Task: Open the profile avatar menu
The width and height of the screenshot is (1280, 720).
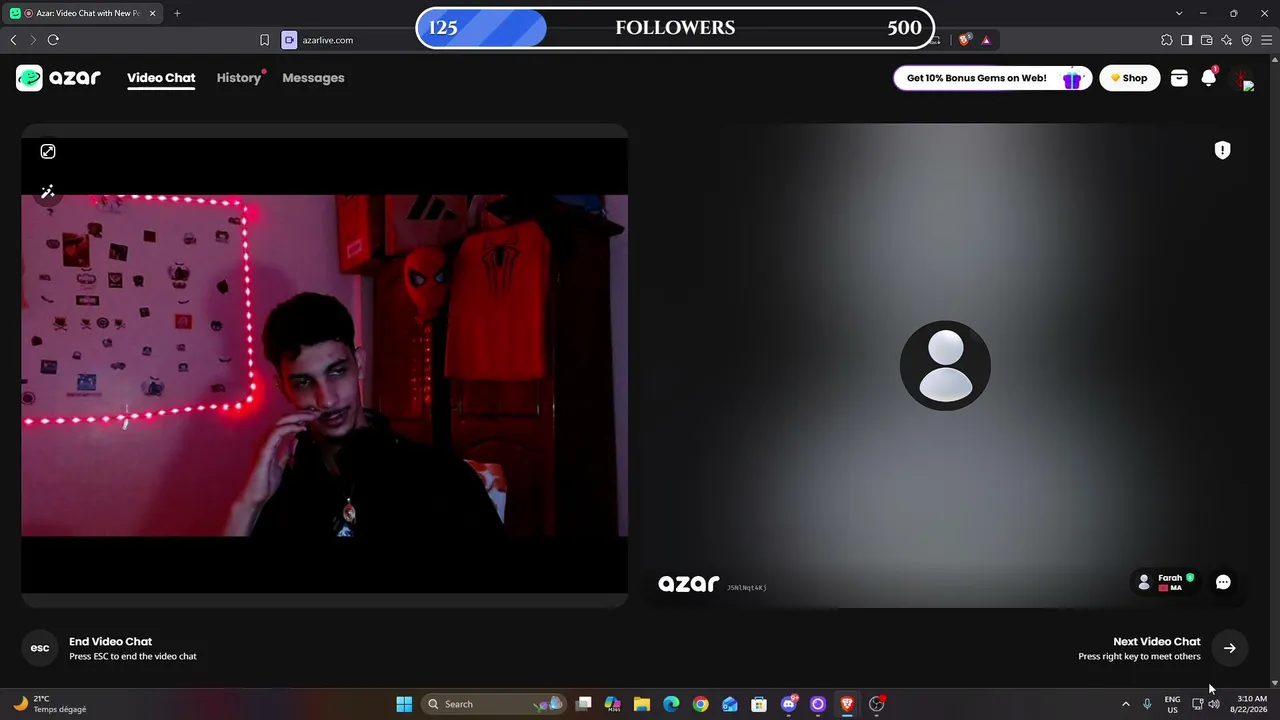Action: (x=1242, y=78)
